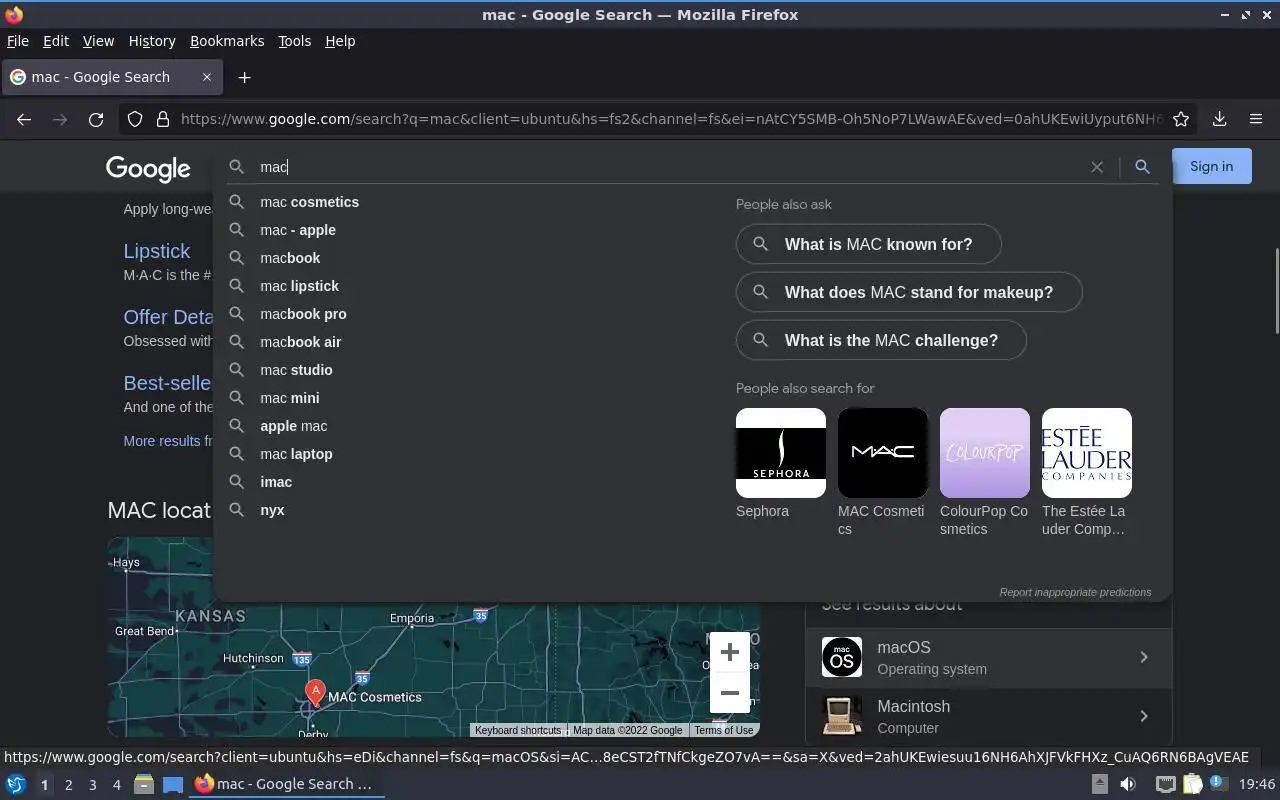Screen dimensions: 1280x800
Task: Click 'Terms of Use' on the map
Action: [724, 730]
